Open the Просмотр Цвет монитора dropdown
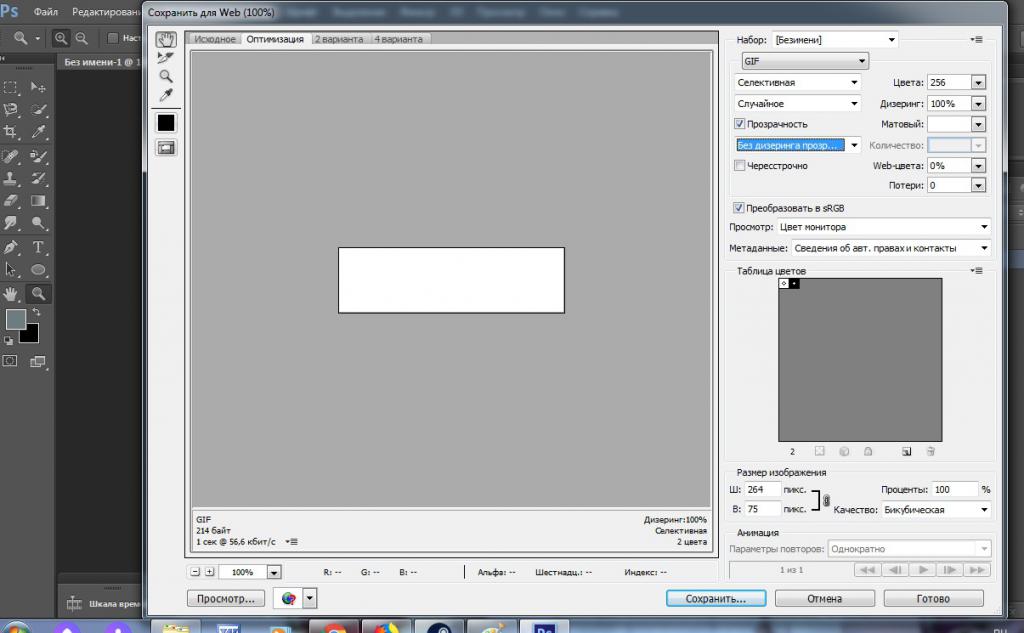Viewport: 1024px width, 633px height. [x=884, y=227]
